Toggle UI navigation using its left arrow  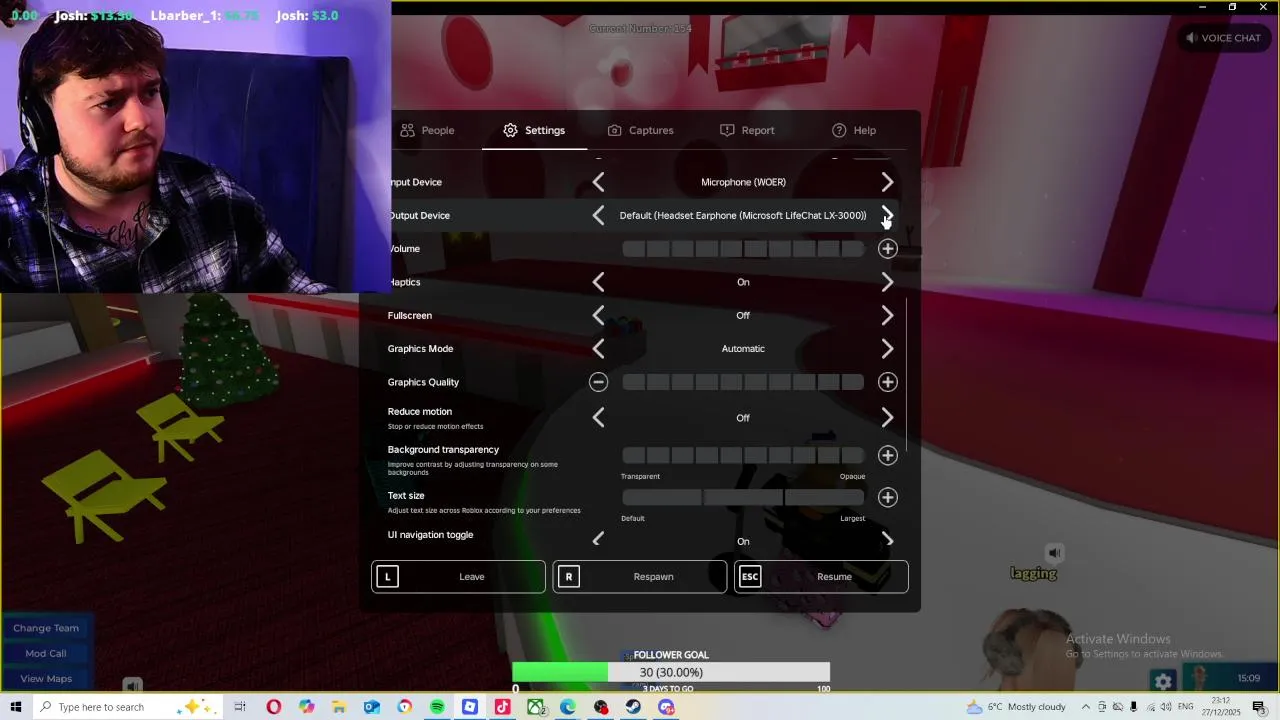598,539
